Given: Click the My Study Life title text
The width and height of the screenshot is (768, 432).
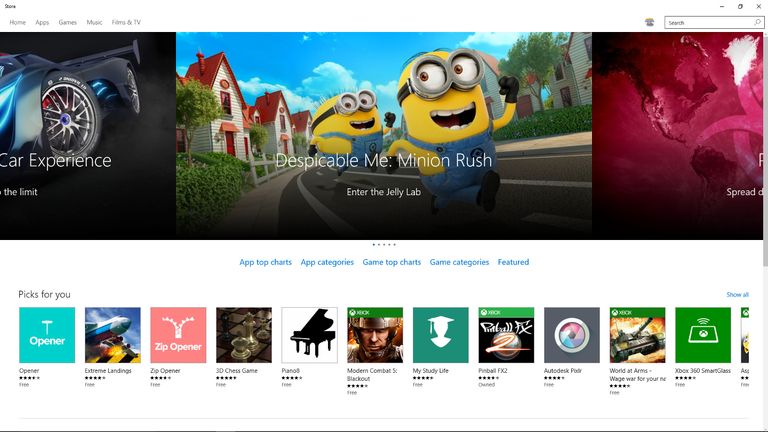Looking at the screenshot, I should [431, 371].
